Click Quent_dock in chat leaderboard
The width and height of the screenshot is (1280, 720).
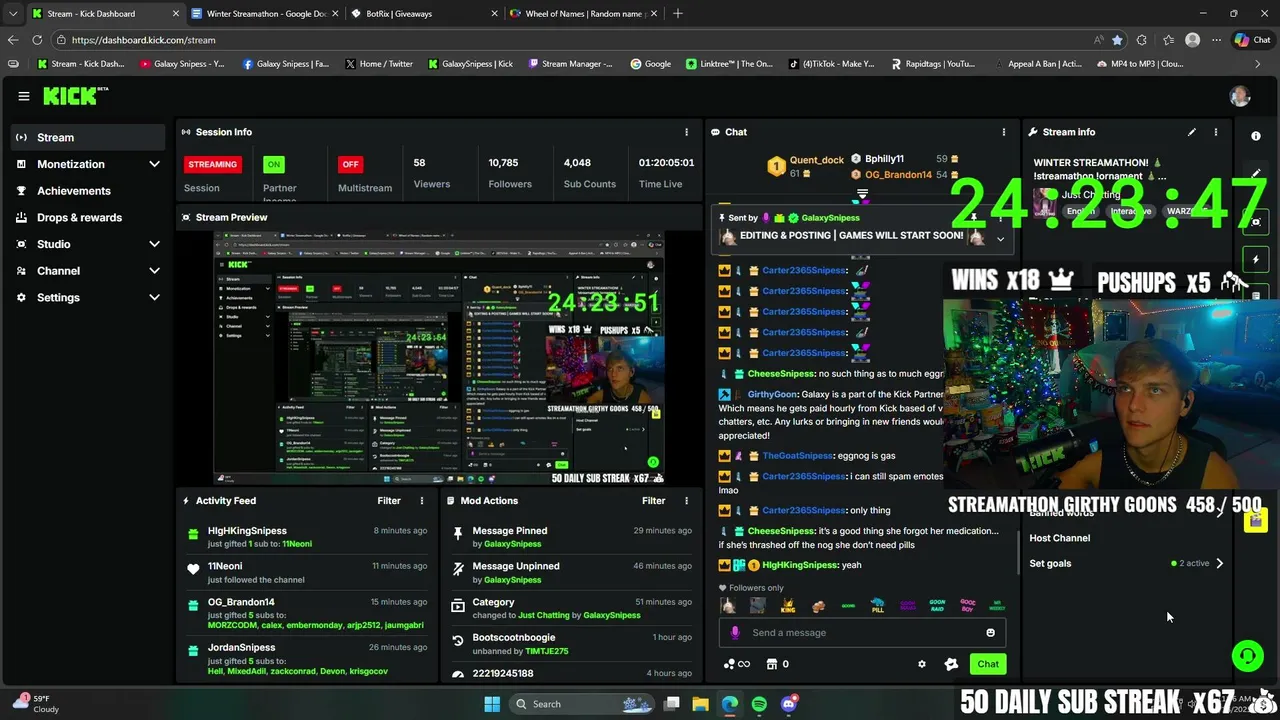817,160
